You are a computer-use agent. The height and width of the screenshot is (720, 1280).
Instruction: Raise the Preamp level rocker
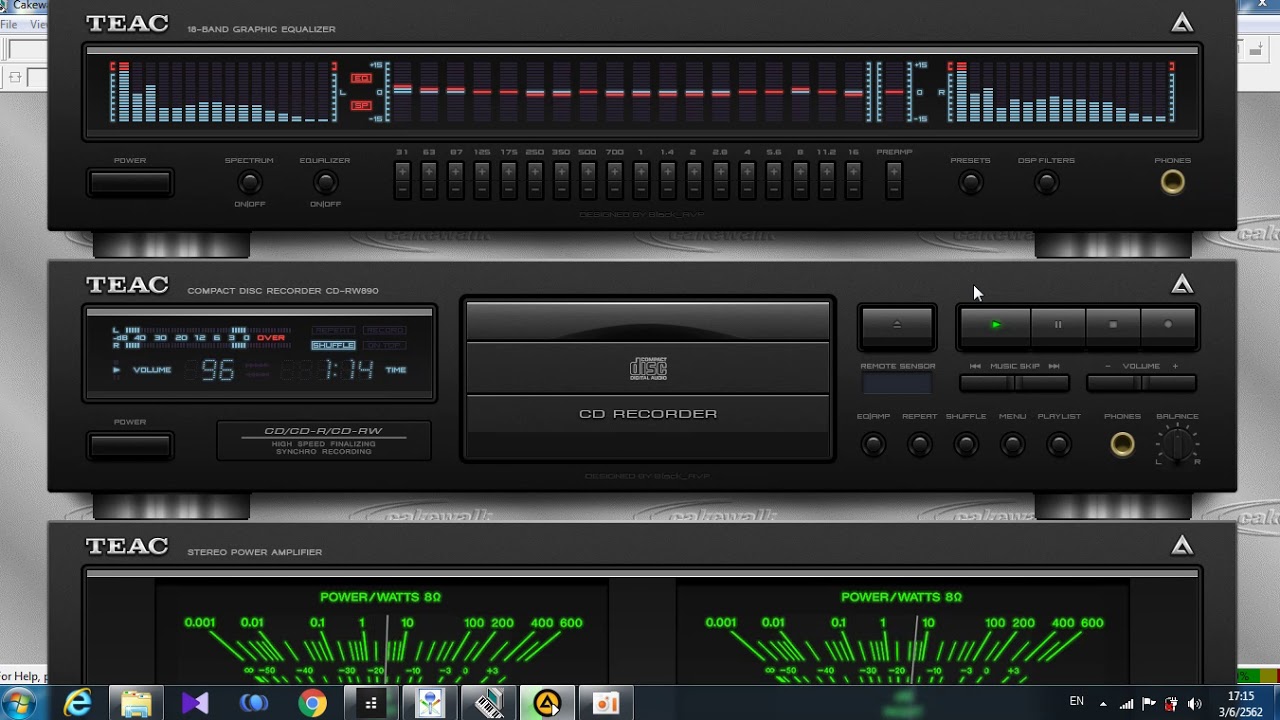pyautogui.click(x=894, y=172)
